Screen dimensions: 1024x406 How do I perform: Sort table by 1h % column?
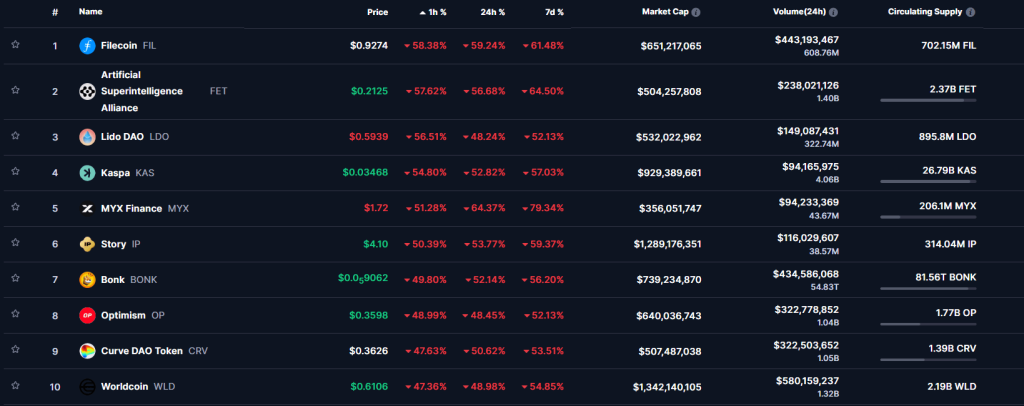point(433,12)
